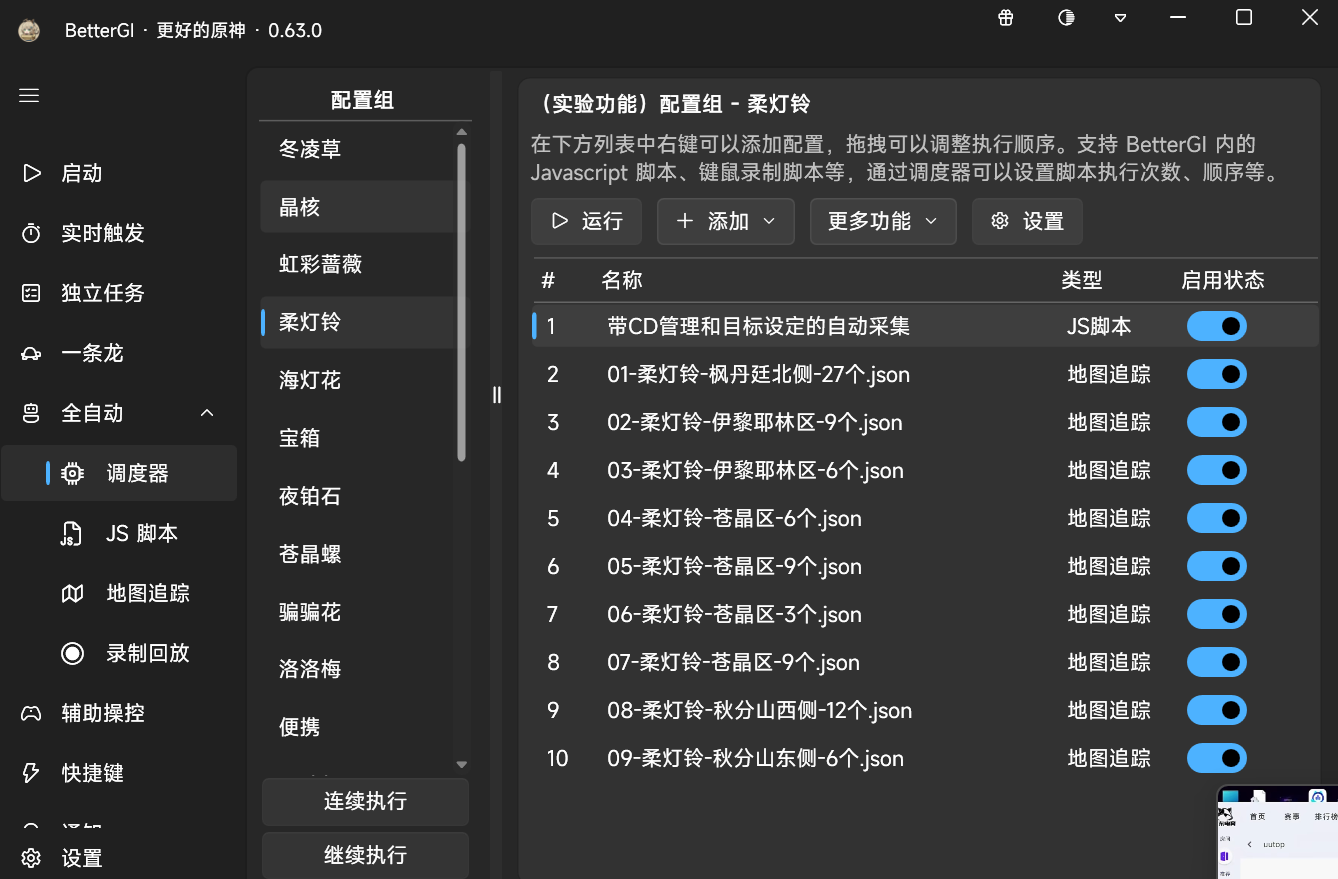Toggle off 05-柔灯铃-苍晶区-9个.json
The width and height of the screenshot is (1338, 879).
(1217, 566)
